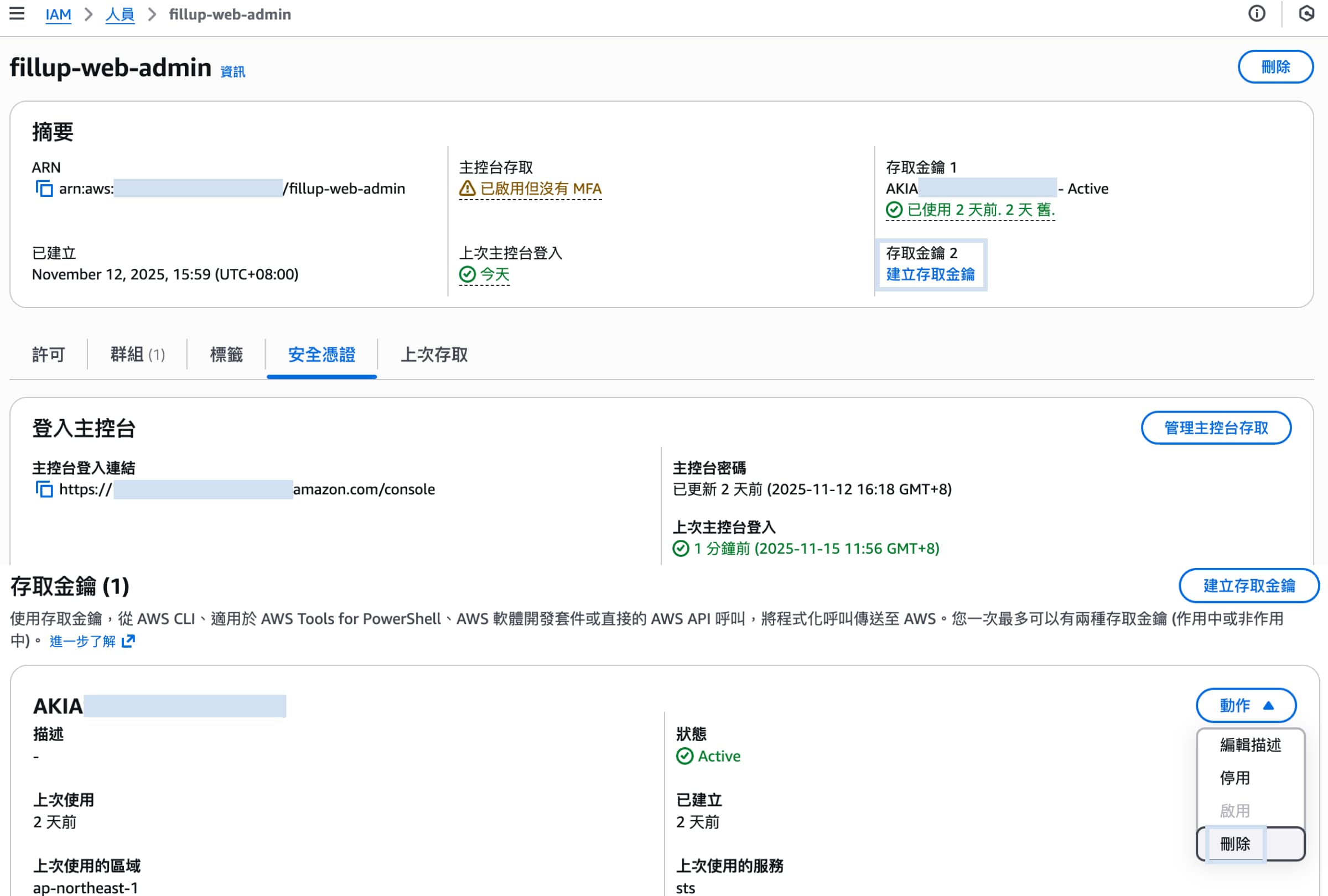Click the 刪除 button to delete the user
The image size is (1328, 896).
tap(1275, 67)
